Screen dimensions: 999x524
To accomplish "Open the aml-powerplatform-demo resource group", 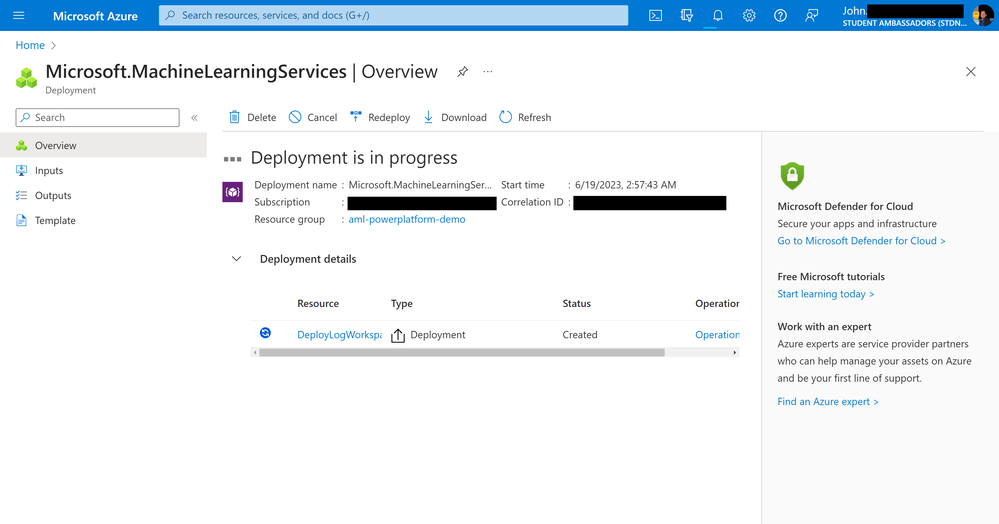I will point(406,219).
